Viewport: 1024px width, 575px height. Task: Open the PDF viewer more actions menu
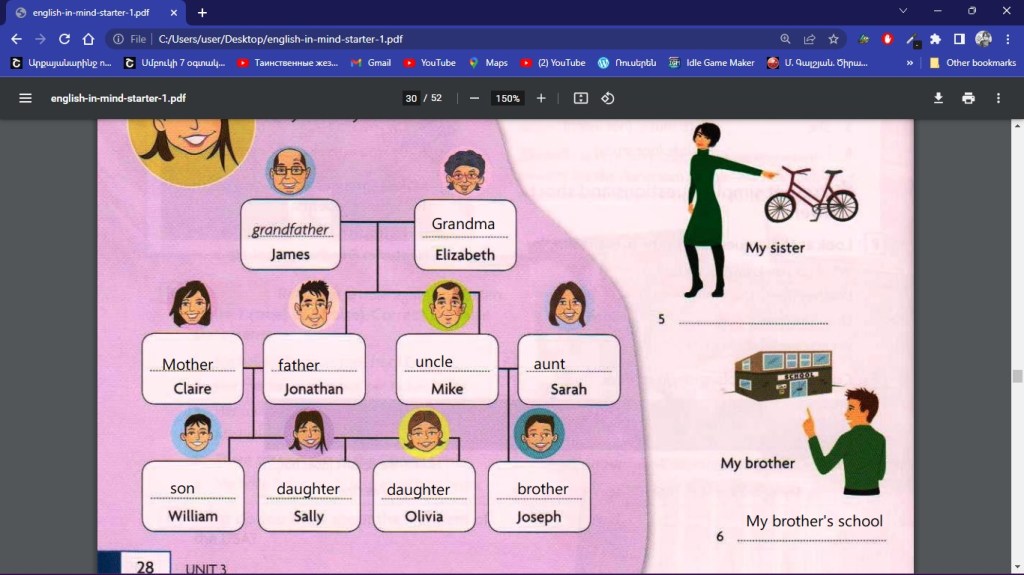pyautogui.click(x=998, y=98)
